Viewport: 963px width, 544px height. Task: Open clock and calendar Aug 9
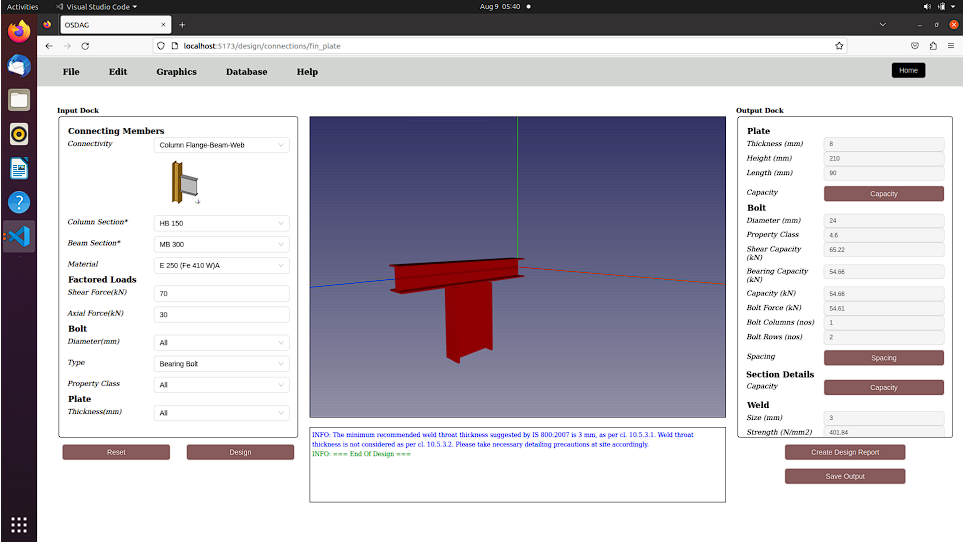(500, 7)
